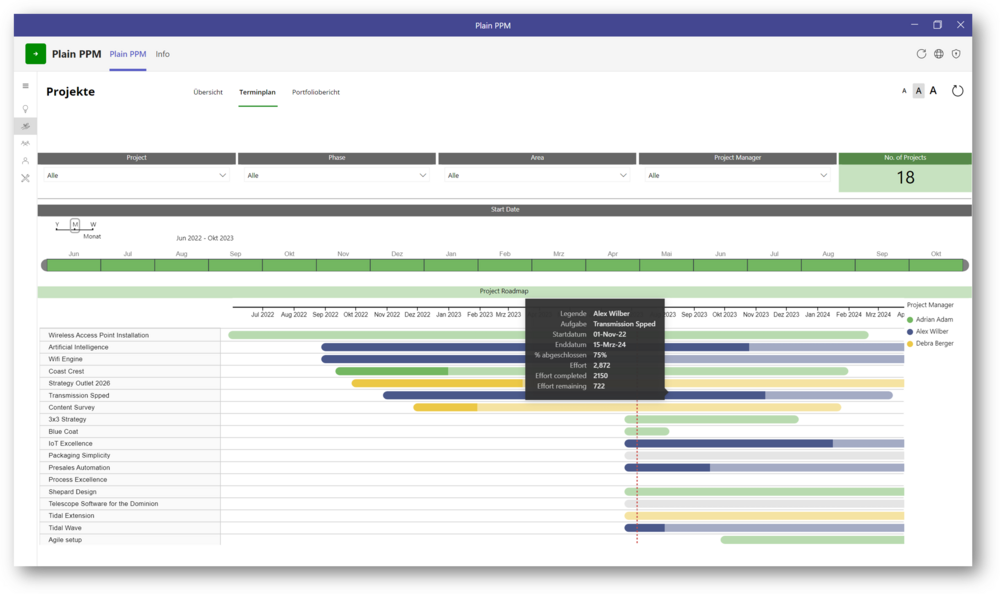Click the globe icon in header
The height and width of the screenshot is (594, 1000).
click(x=939, y=54)
